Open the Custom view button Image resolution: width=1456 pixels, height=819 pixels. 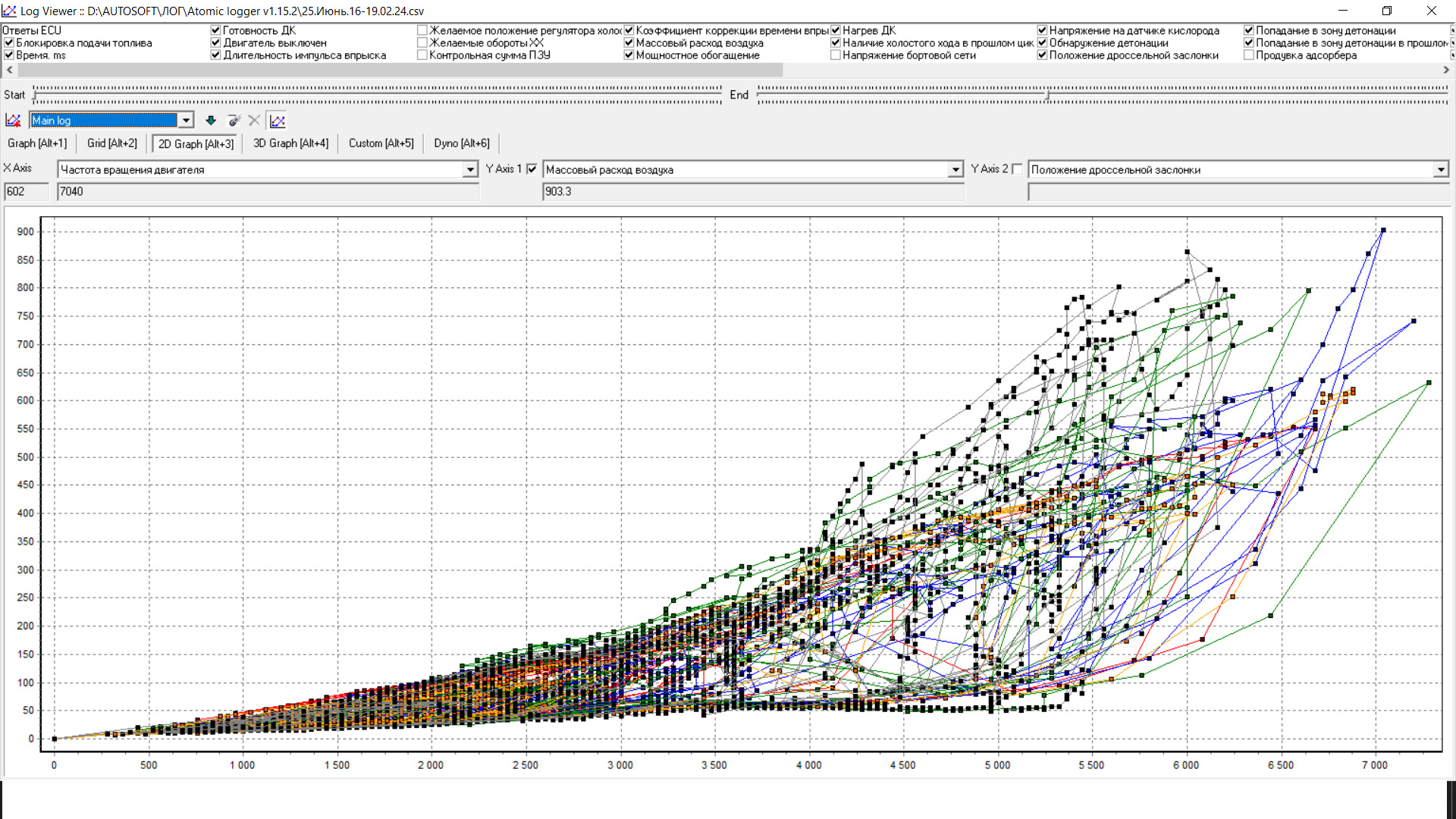381,143
